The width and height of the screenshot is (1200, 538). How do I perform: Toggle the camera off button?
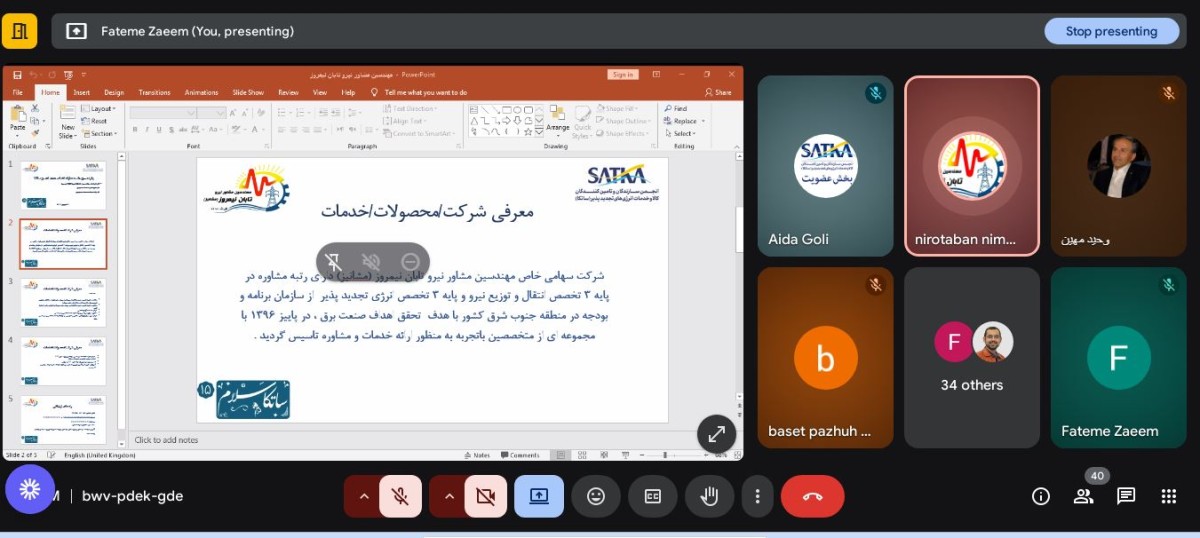(x=486, y=496)
